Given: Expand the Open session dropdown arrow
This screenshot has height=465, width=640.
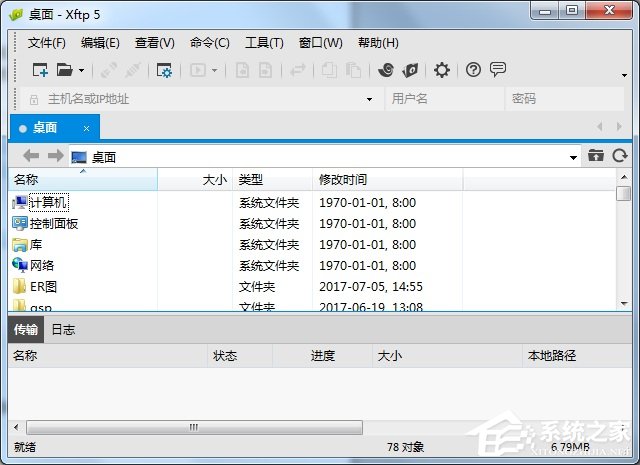Looking at the screenshot, I should point(81,71).
